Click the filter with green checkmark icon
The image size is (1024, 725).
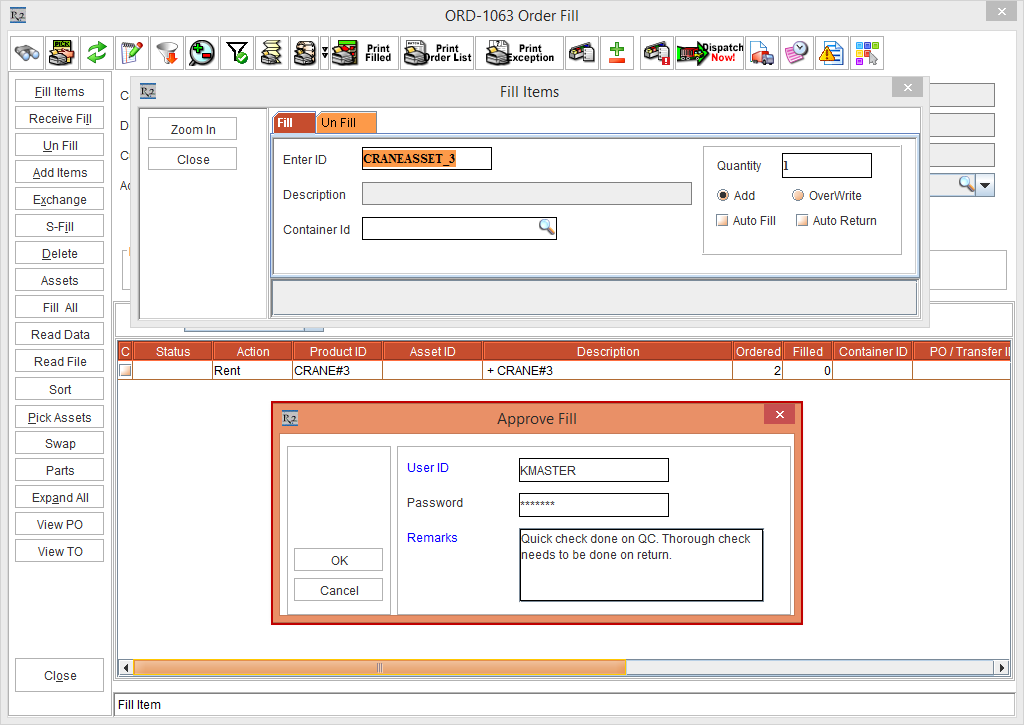(x=236, y=53)
